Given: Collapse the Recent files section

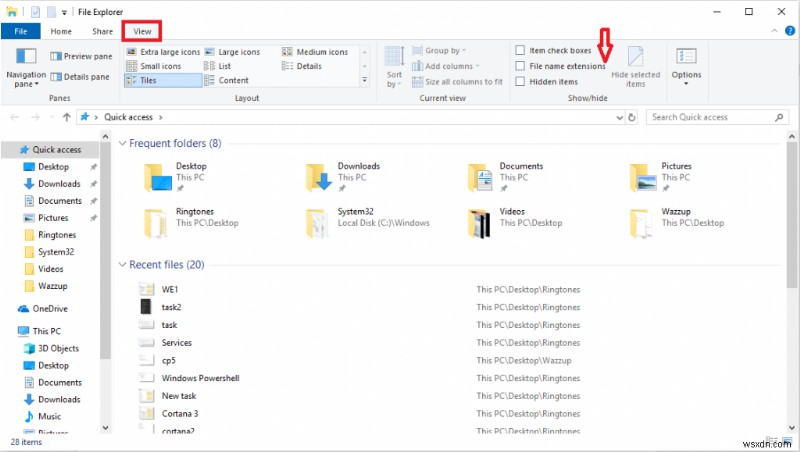Looking at the screenshot, I should [x=122, y=265].
